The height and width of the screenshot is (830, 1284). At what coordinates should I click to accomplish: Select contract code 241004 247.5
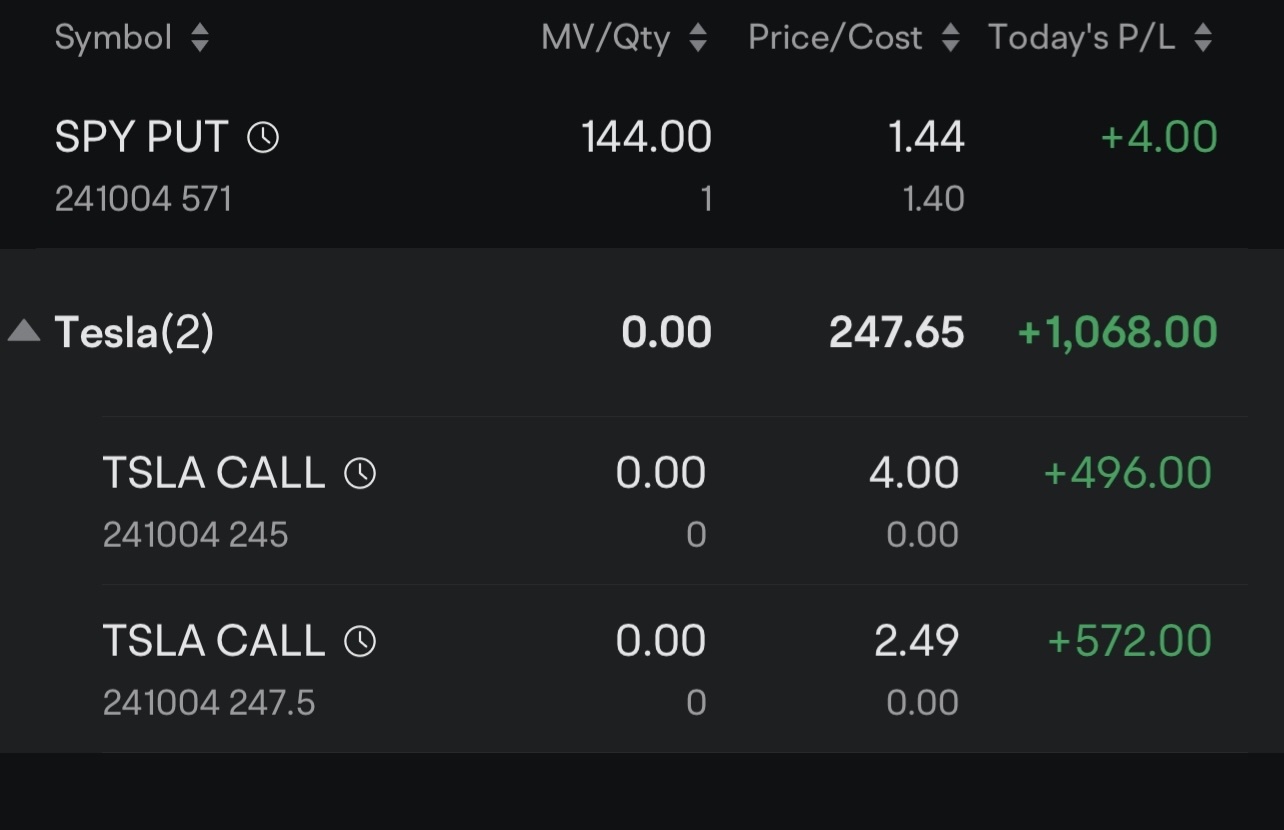209,703
